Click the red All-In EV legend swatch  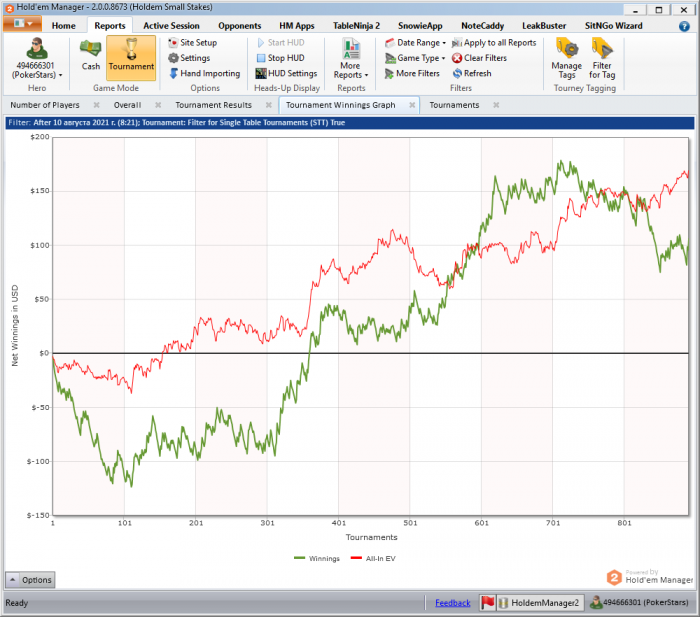pyautogui.click(x=356, y=558)
